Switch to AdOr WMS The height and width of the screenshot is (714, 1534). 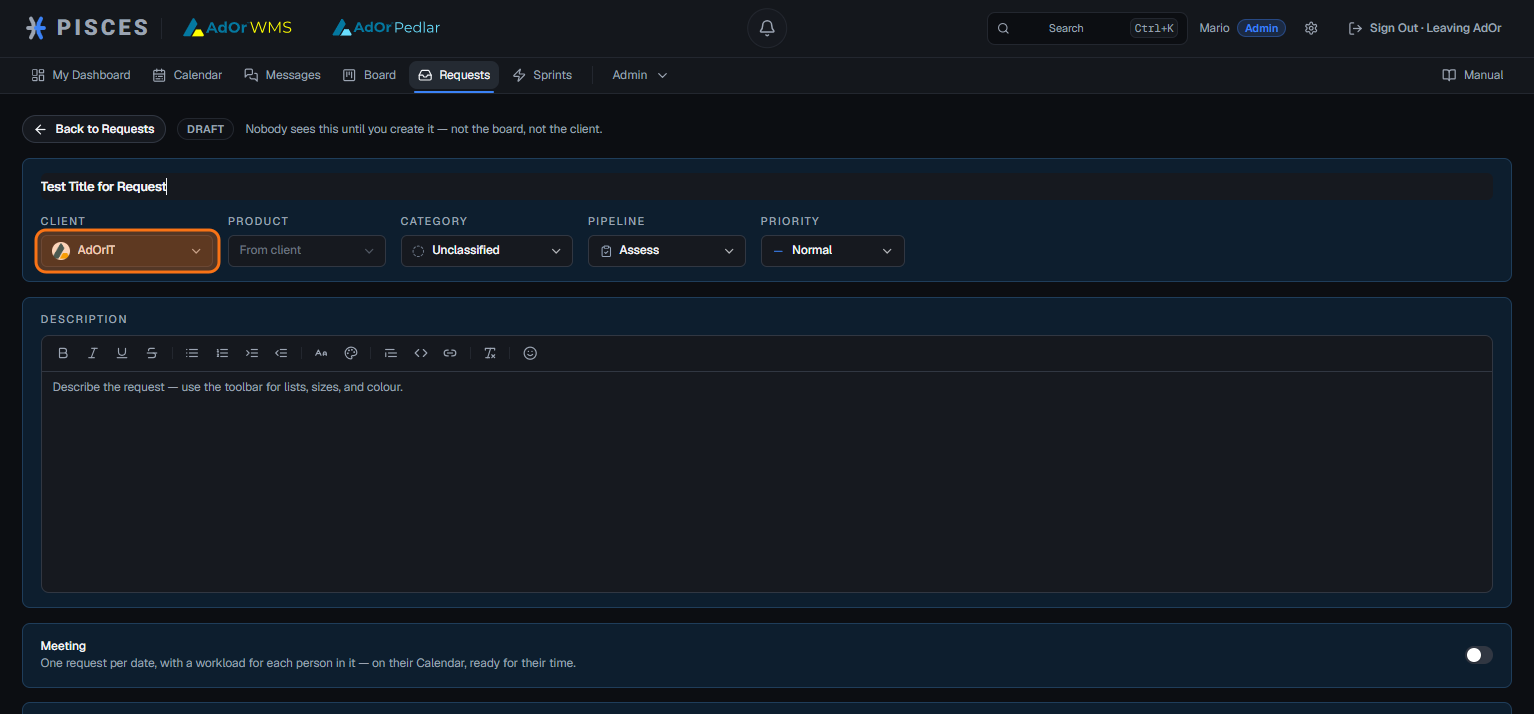tap(238, 28)
